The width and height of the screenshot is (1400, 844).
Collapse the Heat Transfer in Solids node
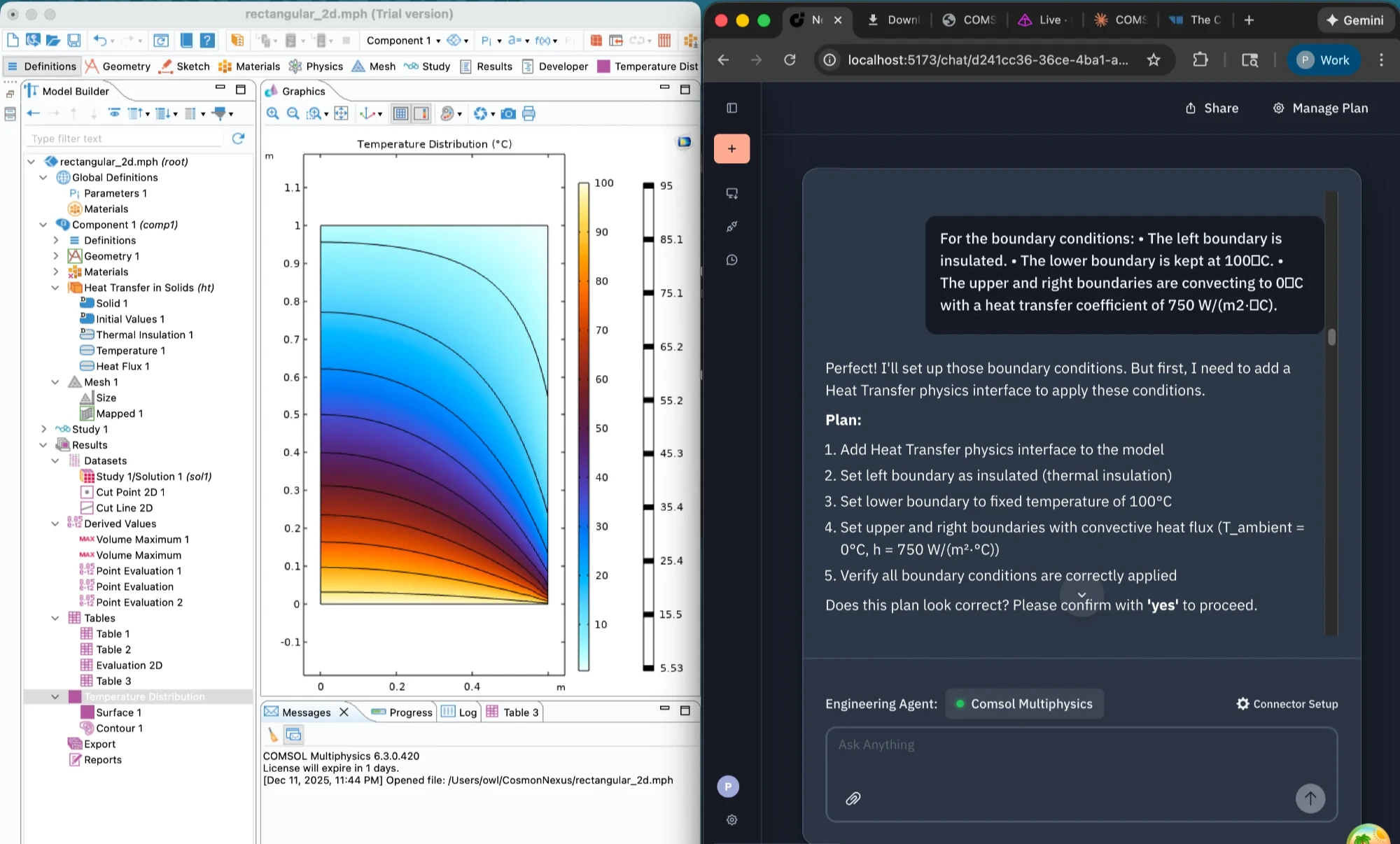[x=55, y=288]
